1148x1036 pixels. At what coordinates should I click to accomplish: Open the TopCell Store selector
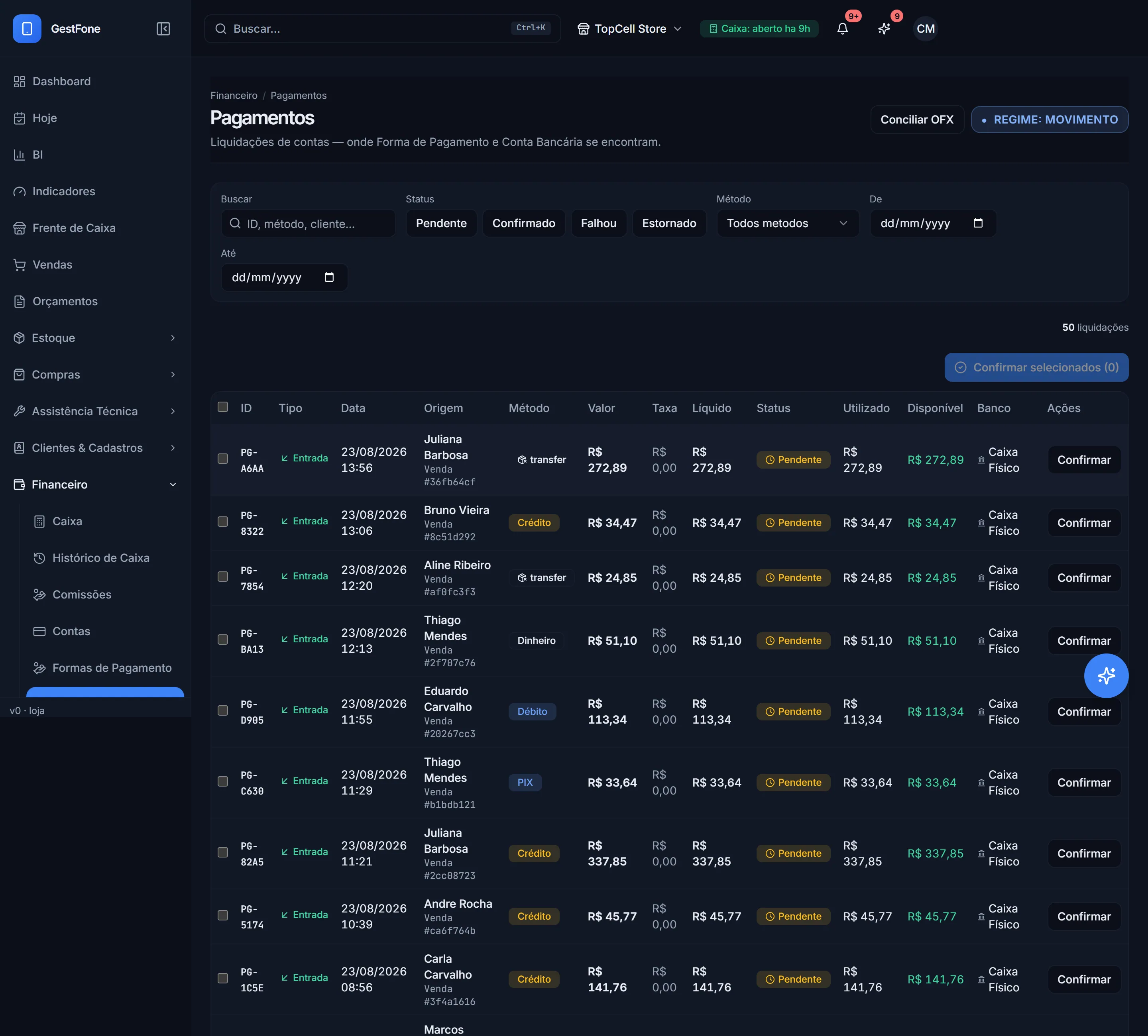(629, 28)
